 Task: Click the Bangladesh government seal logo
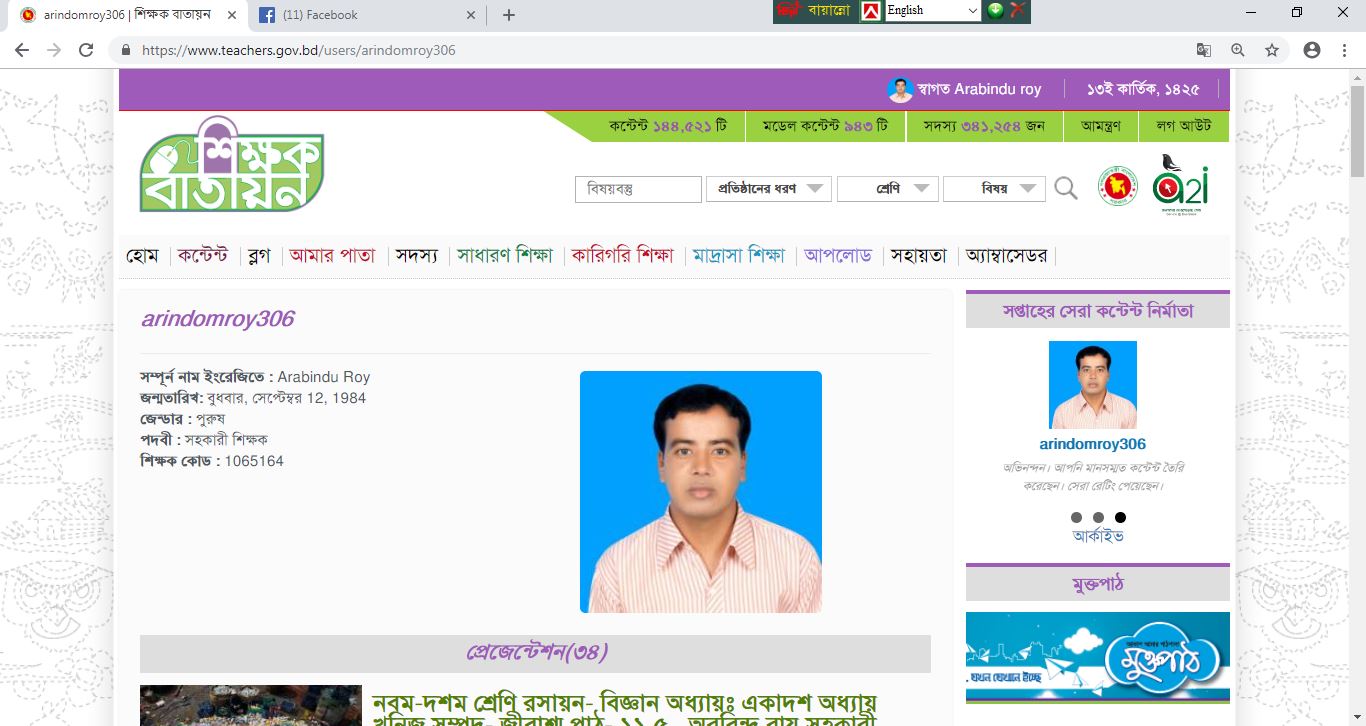pos(1118,186)
